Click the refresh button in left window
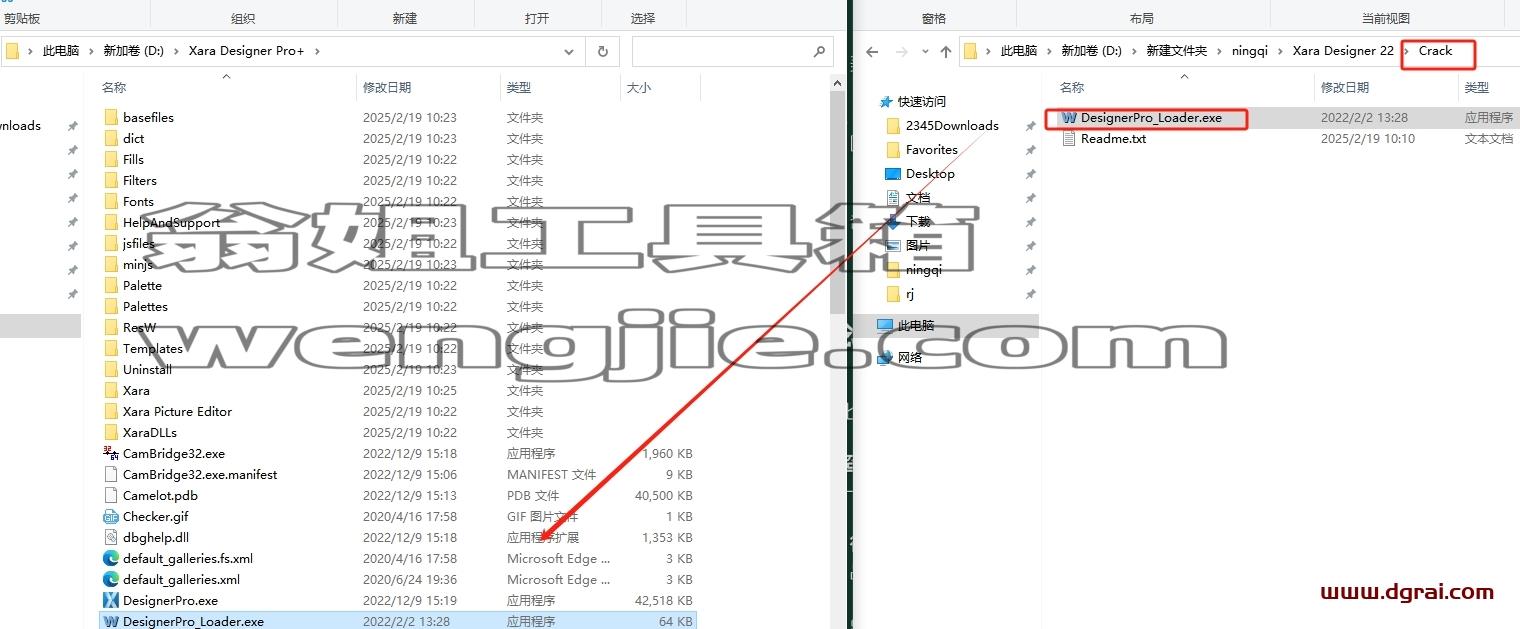The height and width of the screenshot is (629, 1520). 602,51
